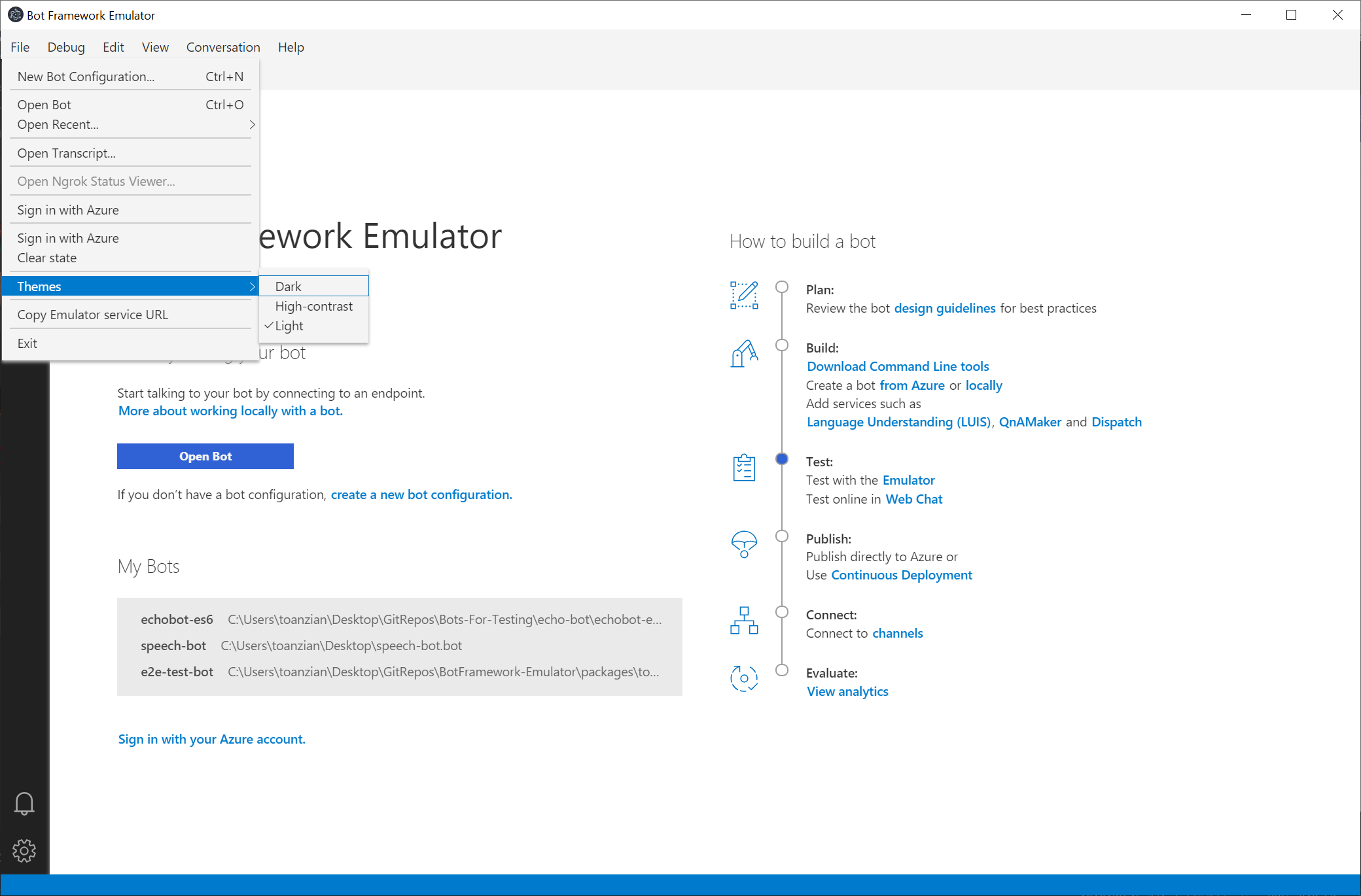Expand the Themes submenu
This screenshot has width=1361, height=896.
pyautogui.click(x=131, y=286)
